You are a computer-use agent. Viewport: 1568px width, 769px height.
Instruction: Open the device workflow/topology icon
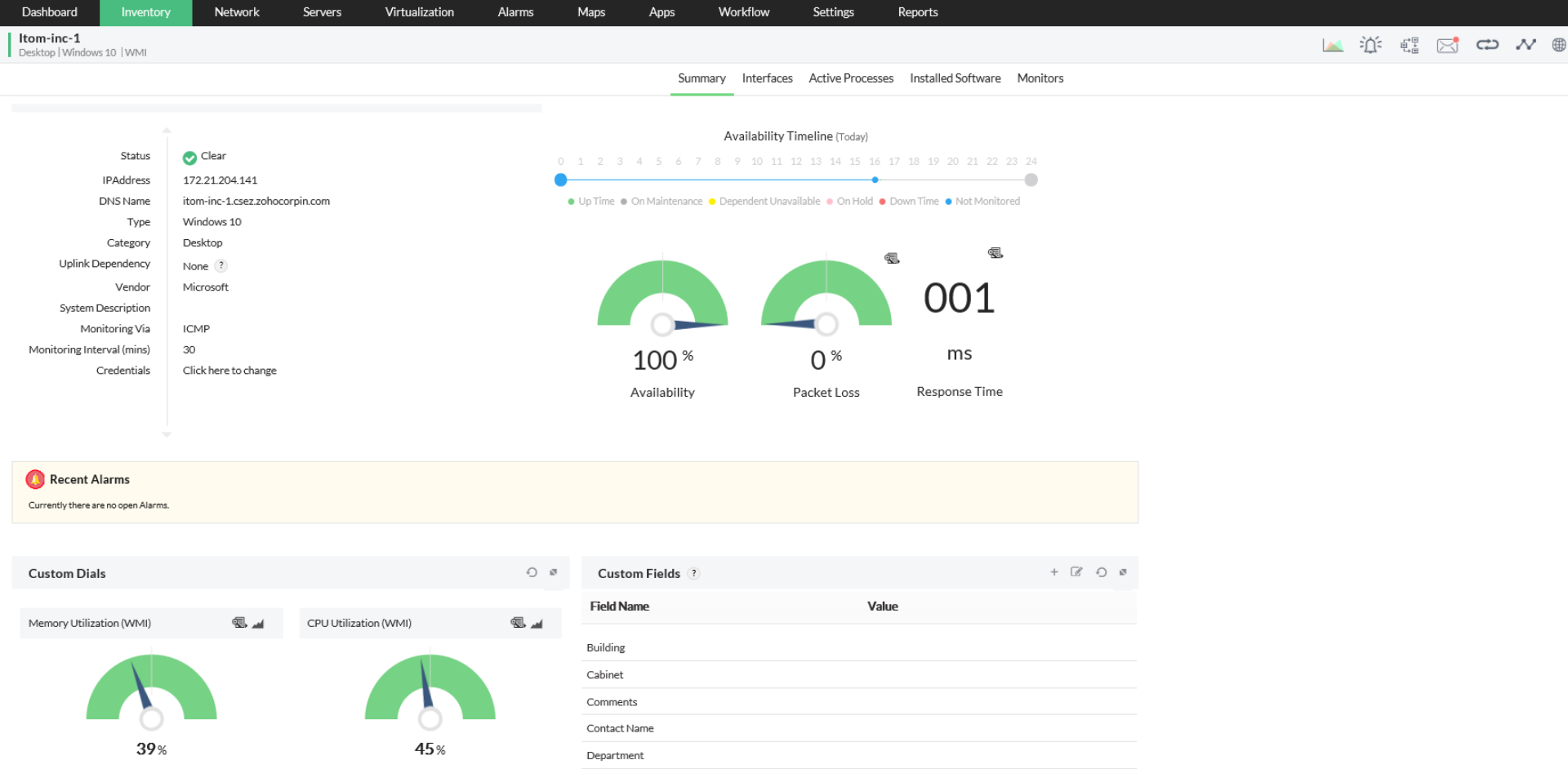(1409, 44)
